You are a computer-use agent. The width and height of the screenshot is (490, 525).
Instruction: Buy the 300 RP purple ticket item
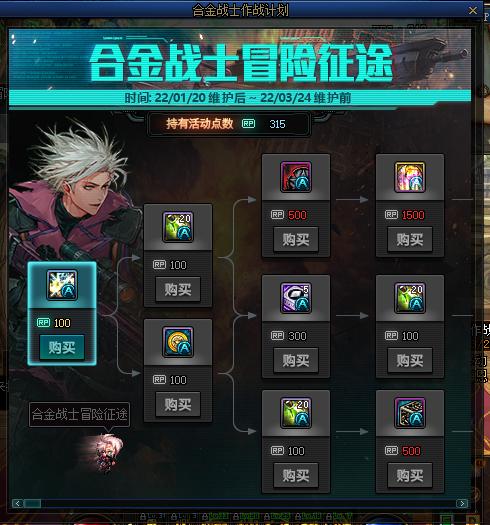click(296, 360)
